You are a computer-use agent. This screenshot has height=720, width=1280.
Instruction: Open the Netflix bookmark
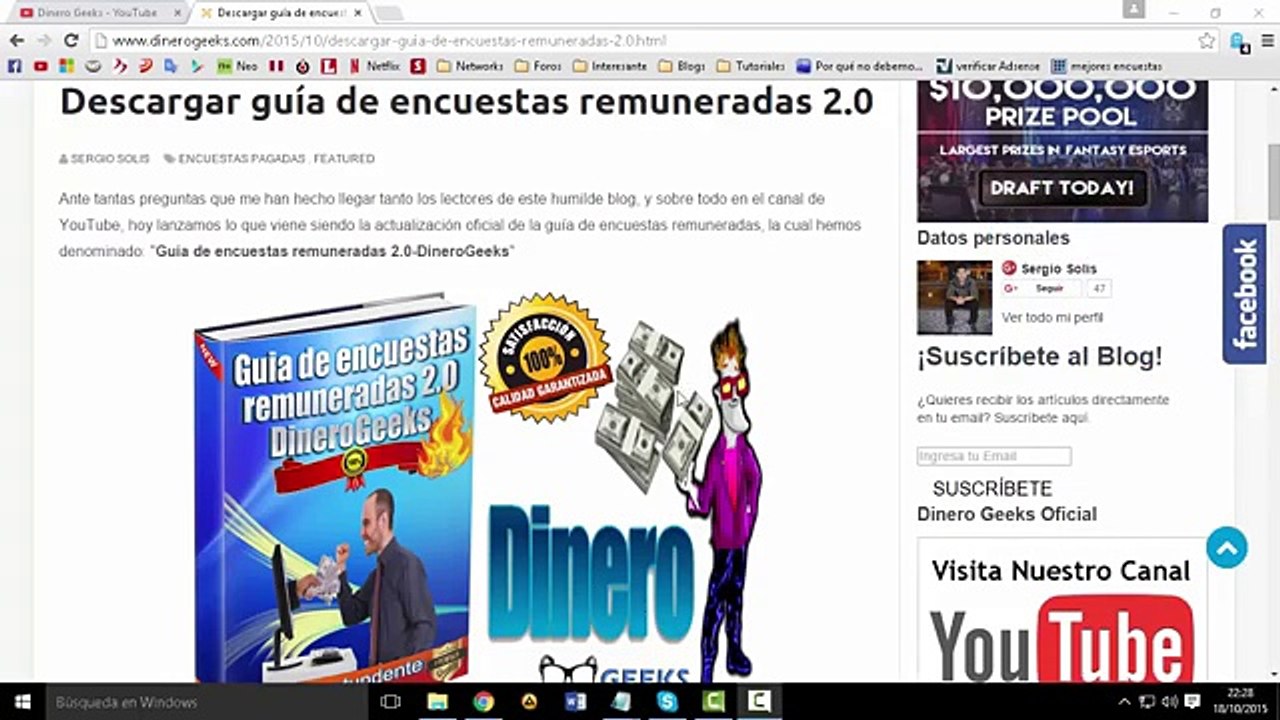[x=375, y=66]
